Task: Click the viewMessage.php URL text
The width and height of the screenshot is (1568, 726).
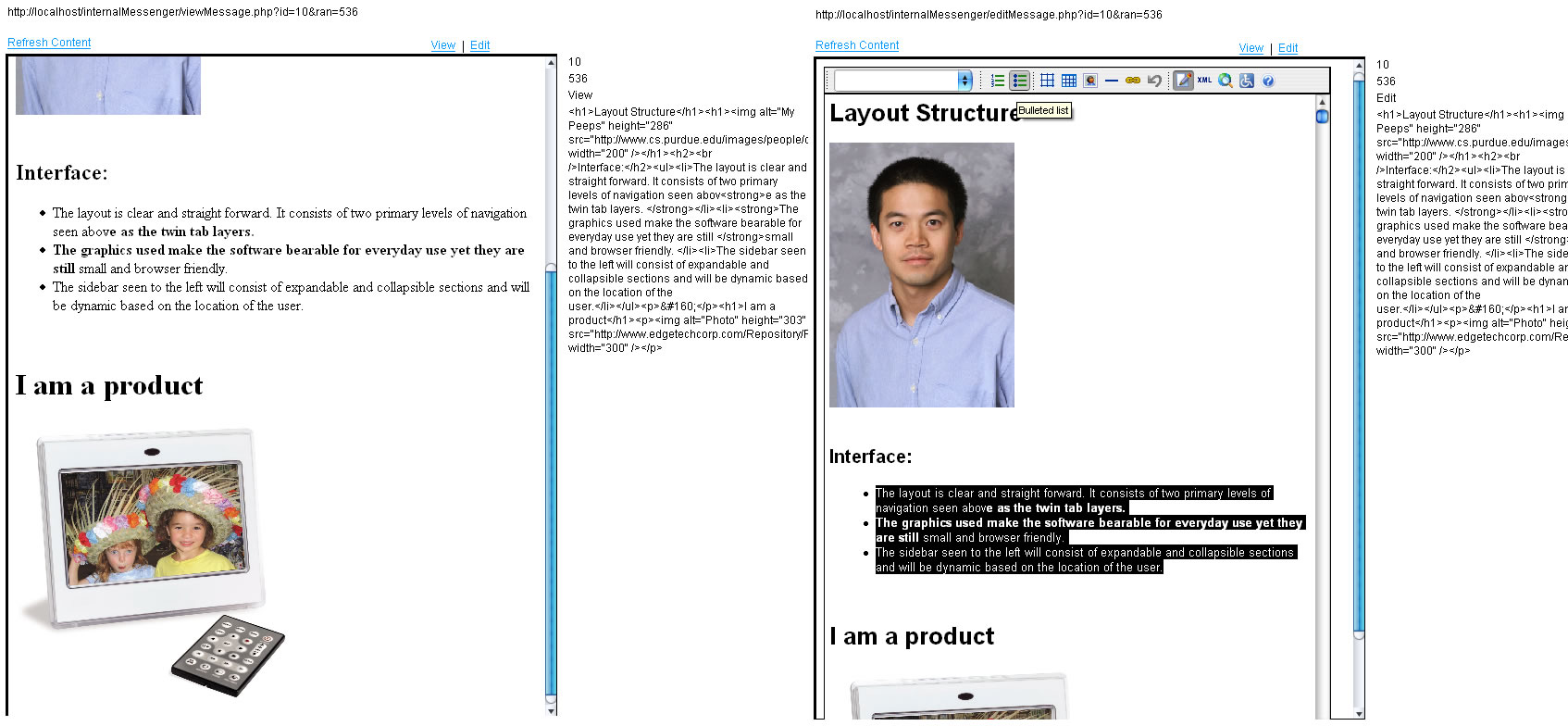Action: coord(182,12)
